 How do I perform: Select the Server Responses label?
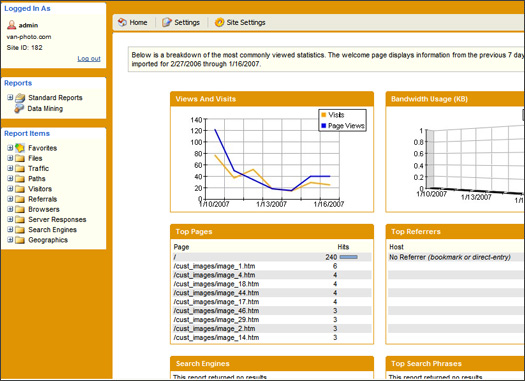[57, 220]
